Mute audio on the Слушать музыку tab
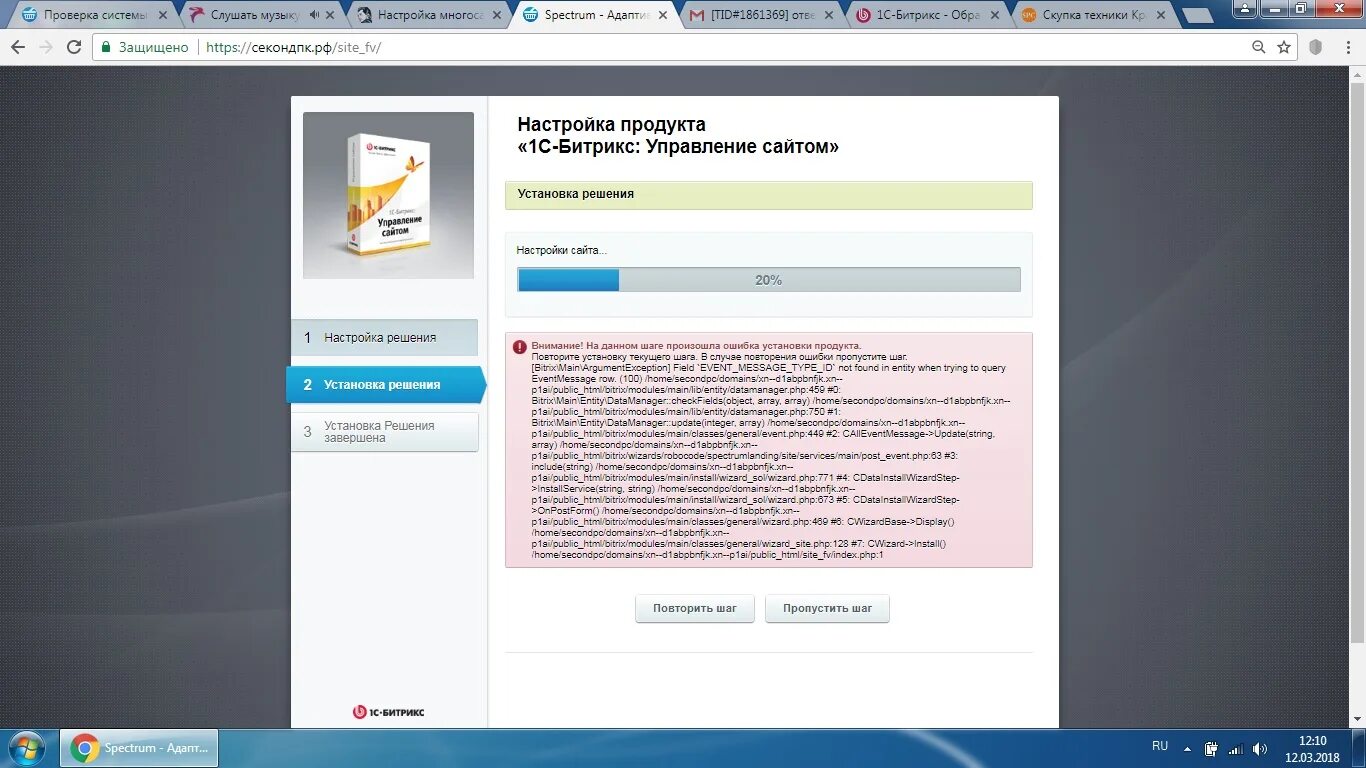The image size is (1366, 768). tap(315, 15)
